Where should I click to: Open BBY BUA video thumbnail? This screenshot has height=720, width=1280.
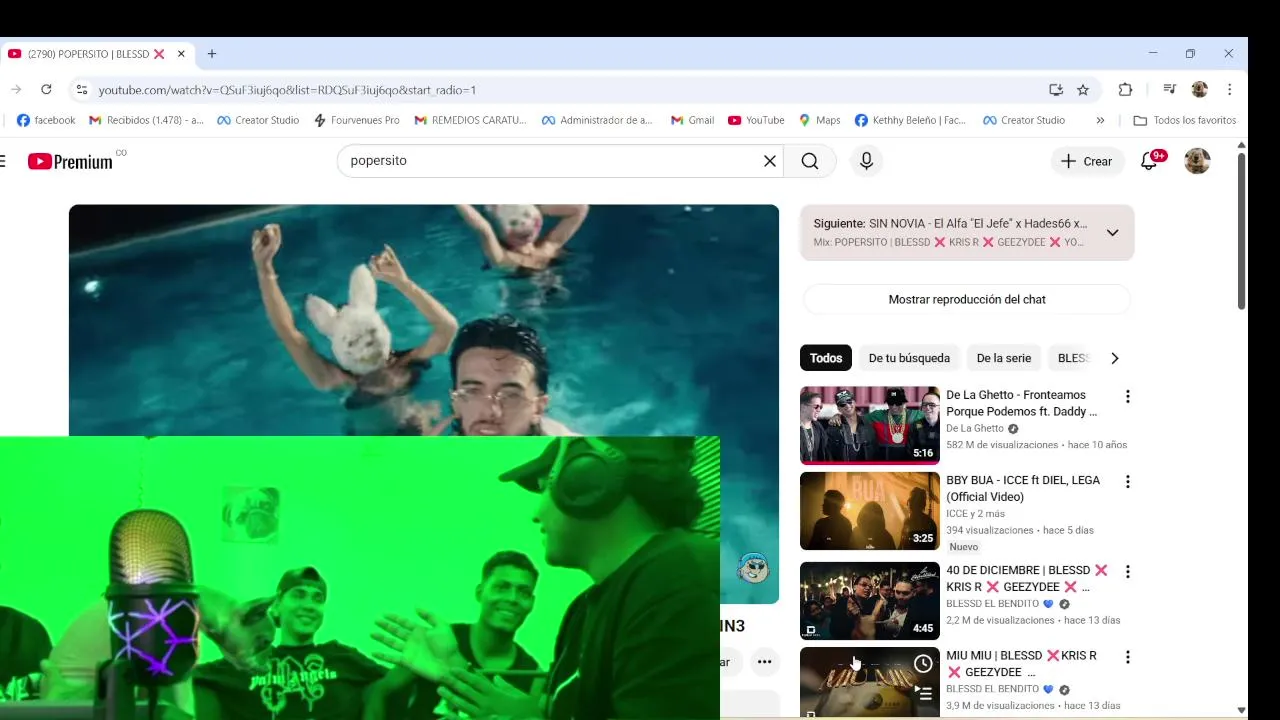coord(870,511)
